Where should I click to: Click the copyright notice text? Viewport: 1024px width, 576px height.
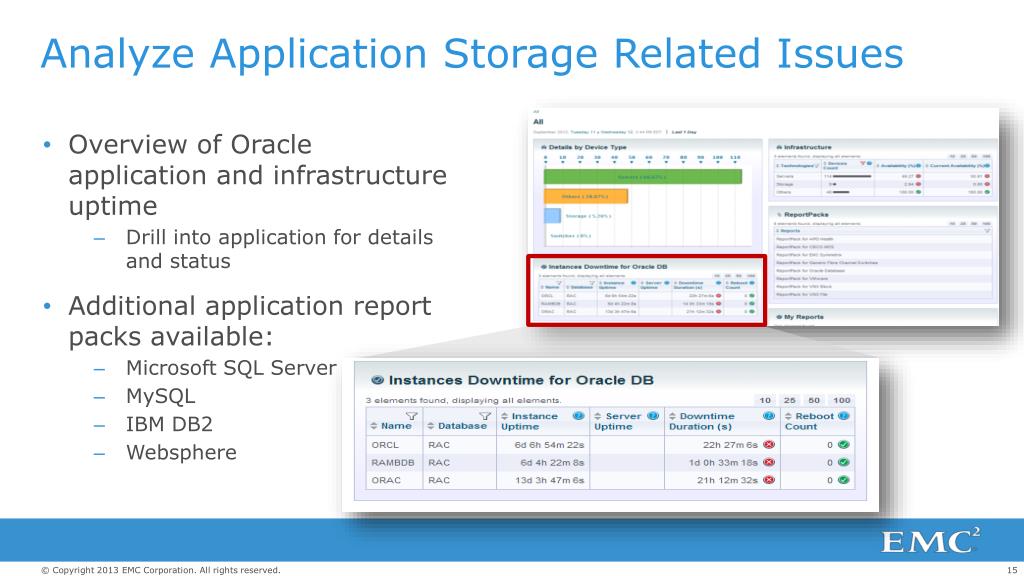(x=161, y=570)
